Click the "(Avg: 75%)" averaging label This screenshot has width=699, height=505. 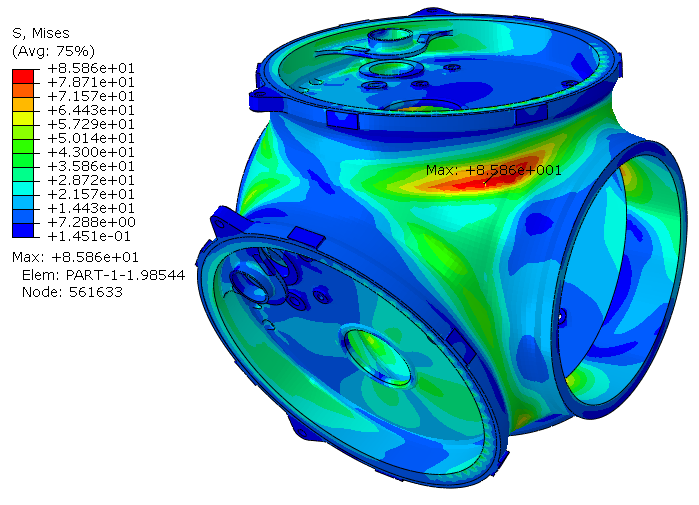[x=52, y=50]
